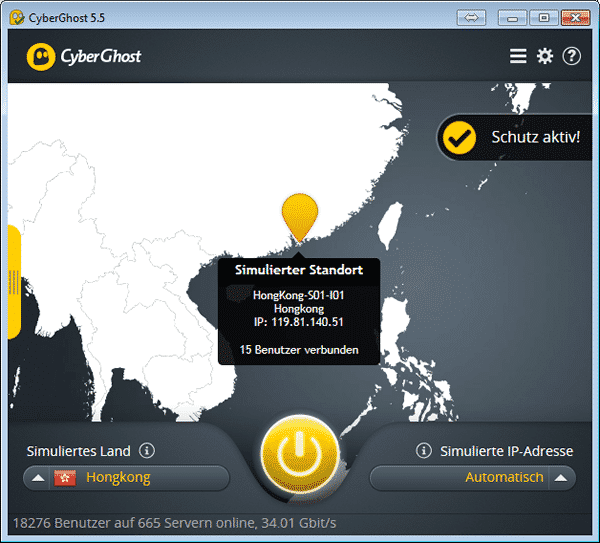Click the Schutz aktiv! status badge

[515, 137]
